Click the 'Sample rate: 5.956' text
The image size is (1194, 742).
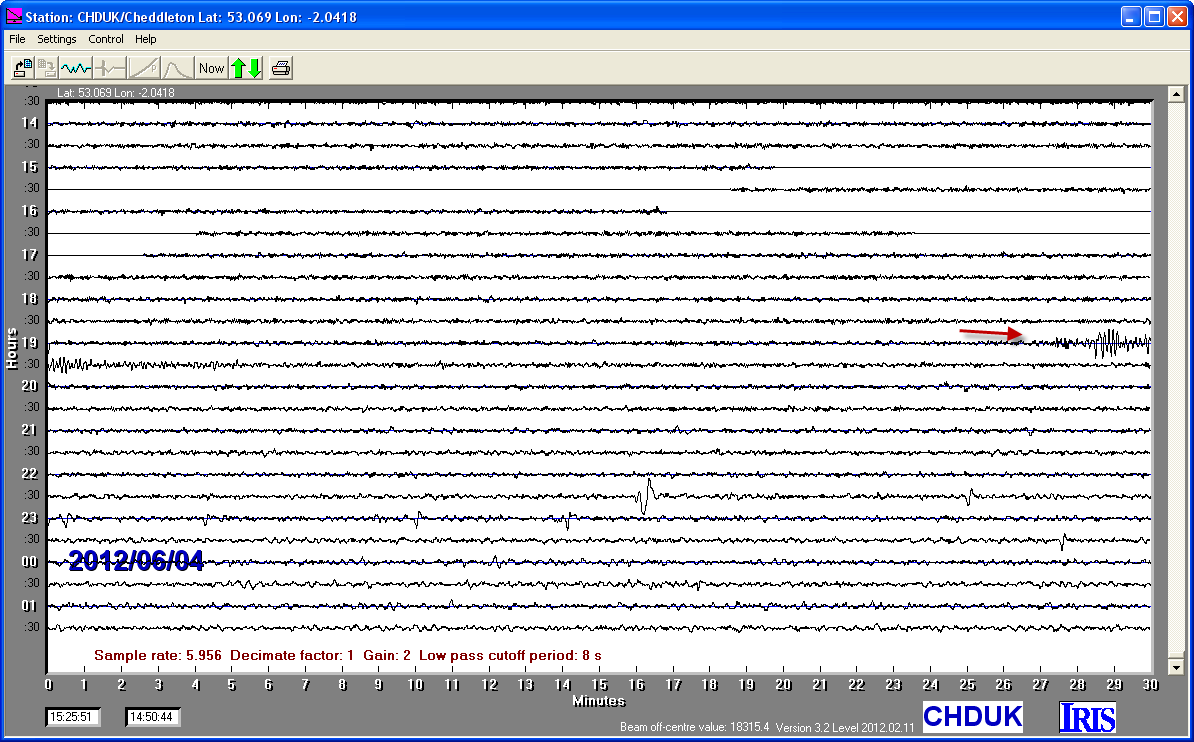pyautogui.click(x=158, y=655)
